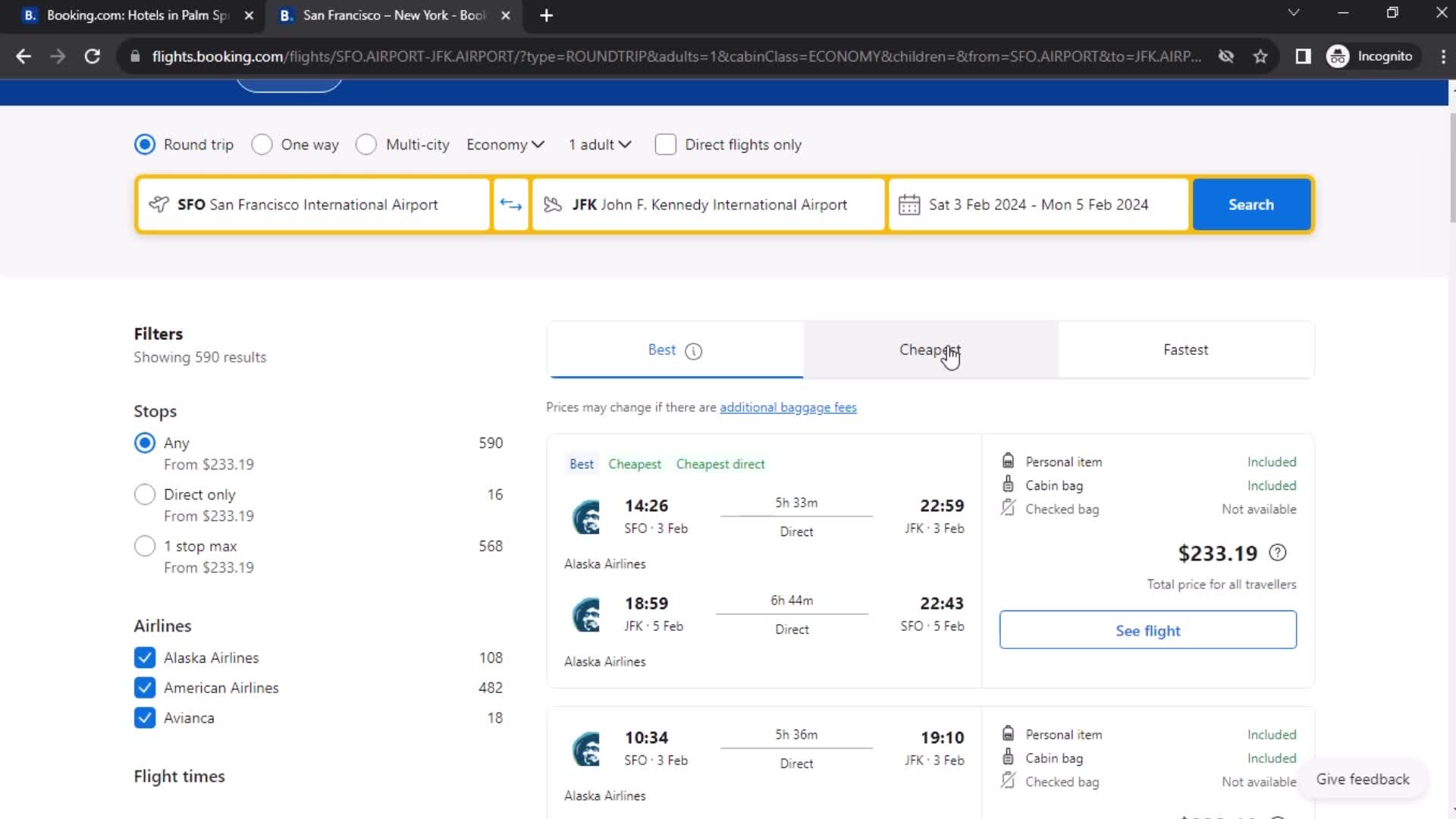Click the destination airport JFK field icon

coord(552,204)
